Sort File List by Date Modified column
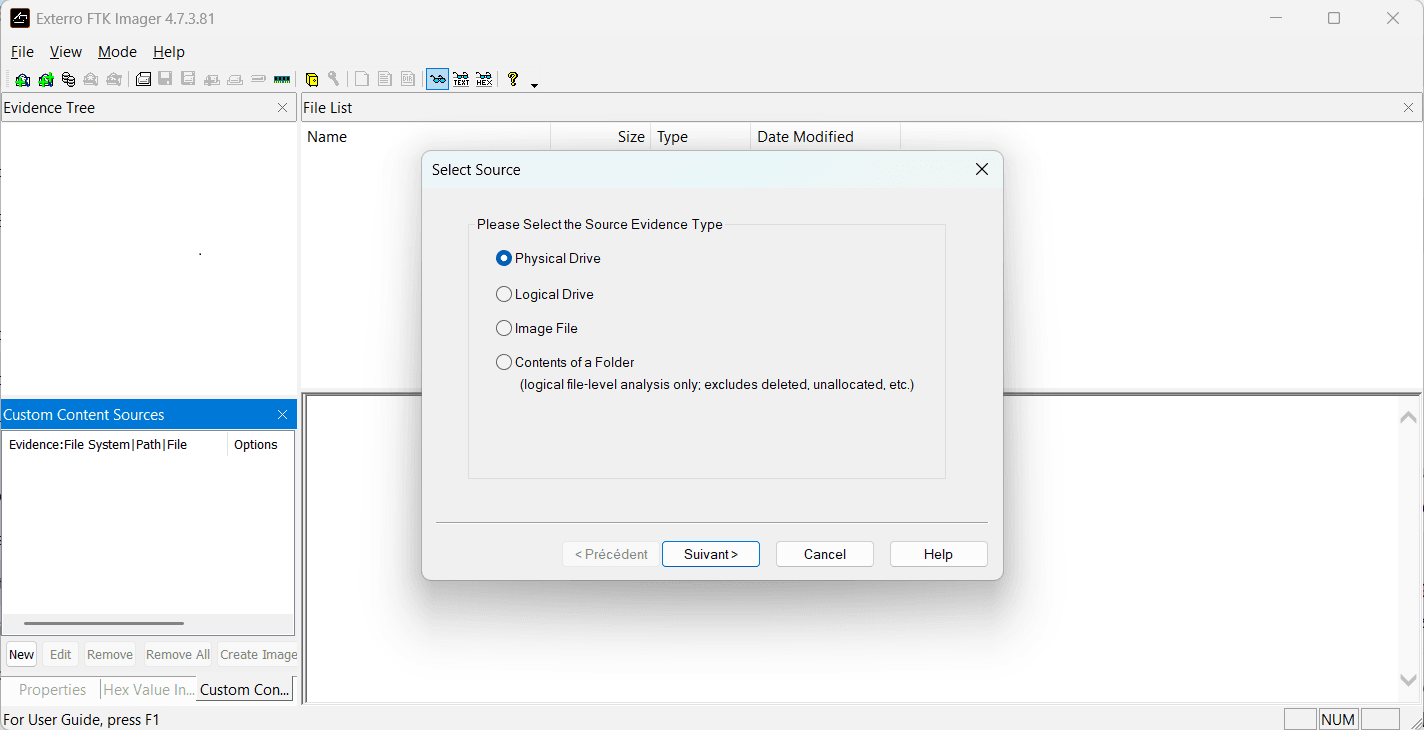Screen dimensions: 1424x730 pyautogui.click(x=826, y=137)
